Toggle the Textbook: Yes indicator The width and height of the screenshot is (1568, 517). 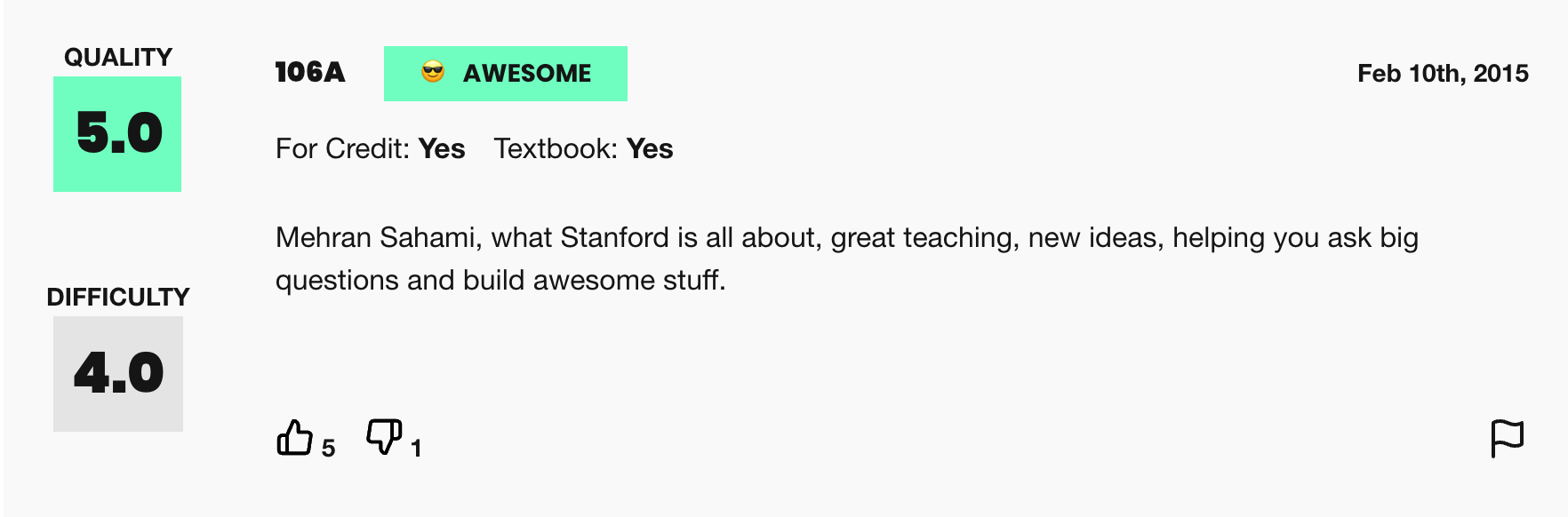pyautogui.click(x=584, y=149)
